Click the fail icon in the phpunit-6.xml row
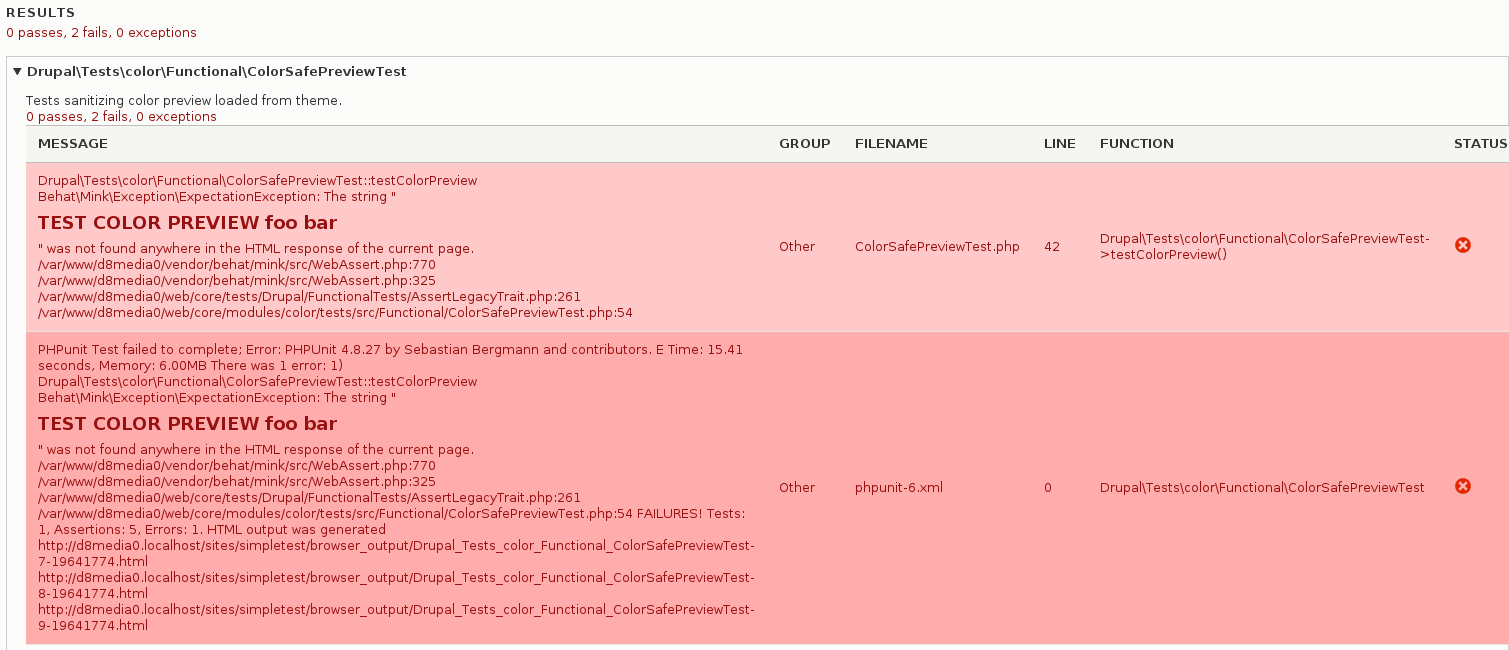Viewport: 1509px width, 650px height. click(x=1462, y=487)
